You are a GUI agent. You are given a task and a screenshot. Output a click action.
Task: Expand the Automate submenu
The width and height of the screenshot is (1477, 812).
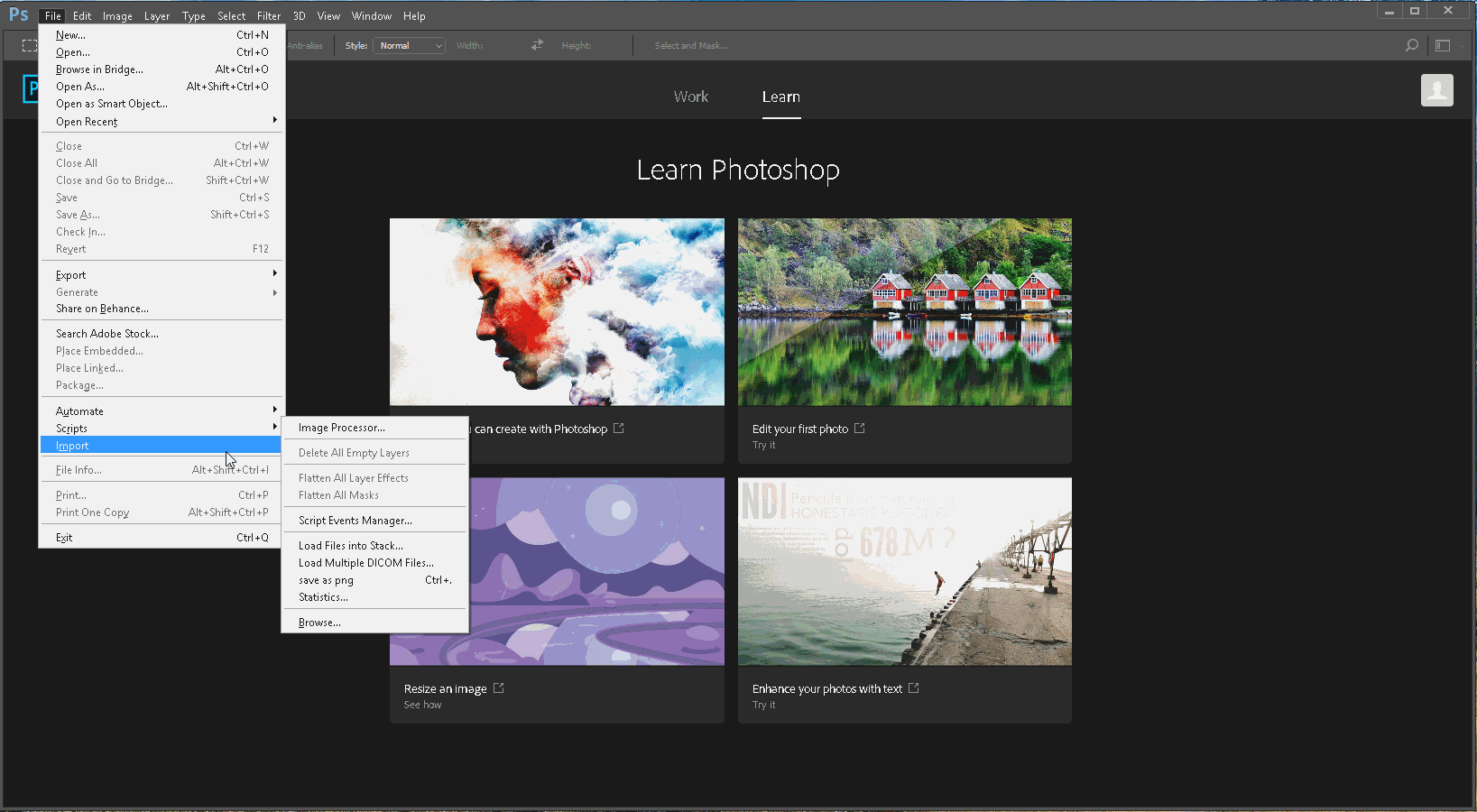click(162, 411)
